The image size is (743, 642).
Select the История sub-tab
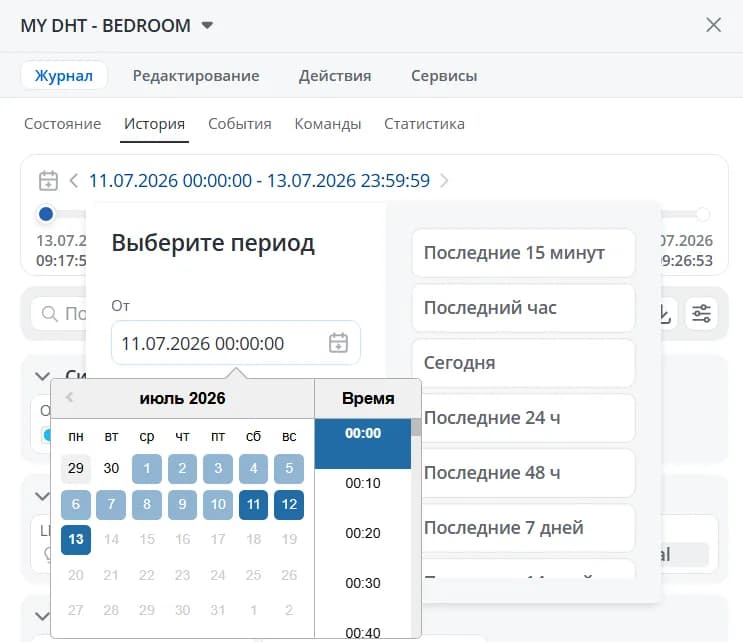pos(154,124)
